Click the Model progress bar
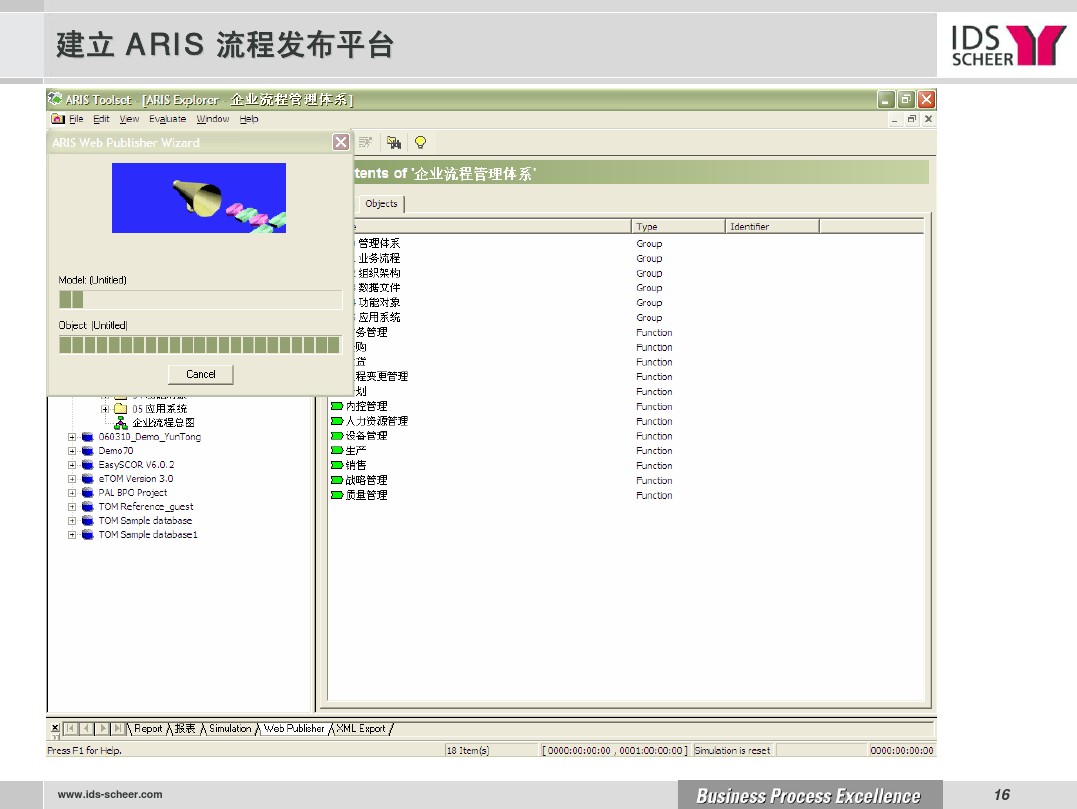The image size is (1077, 809). click(x=201, y=299)
